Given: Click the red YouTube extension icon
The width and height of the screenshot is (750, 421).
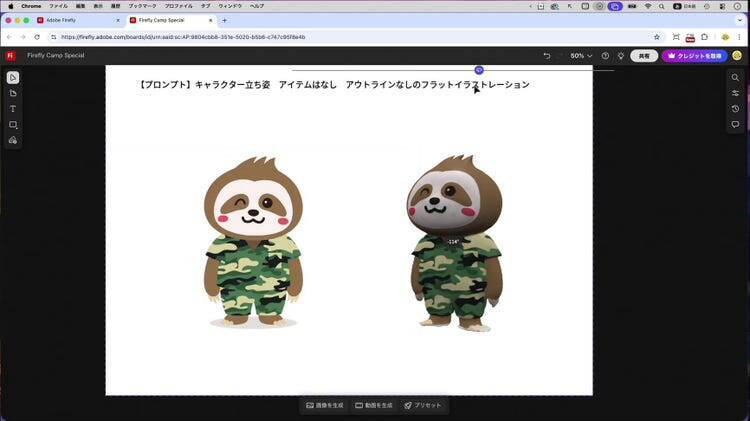Looking at the screenshot, I should [690, 38].
